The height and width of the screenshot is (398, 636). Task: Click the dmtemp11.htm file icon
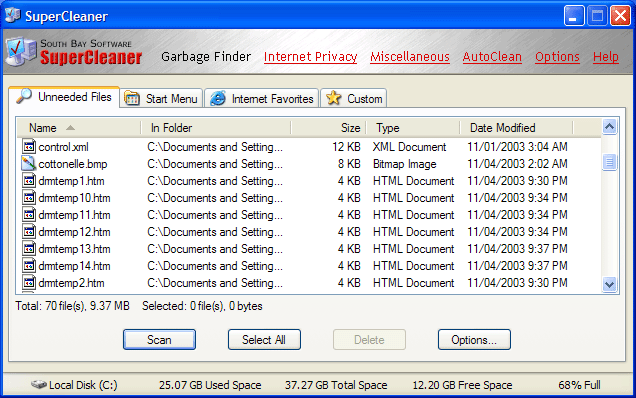[28, 215]
